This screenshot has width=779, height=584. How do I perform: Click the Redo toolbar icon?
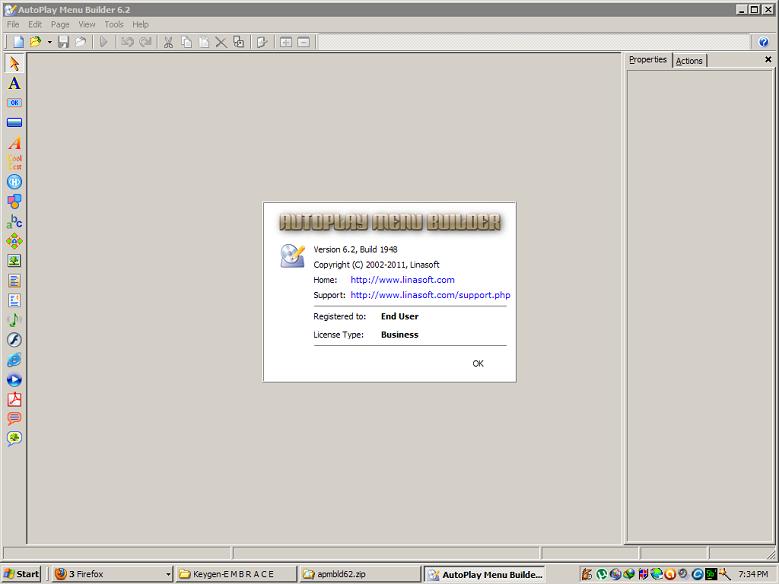point(145,42)
